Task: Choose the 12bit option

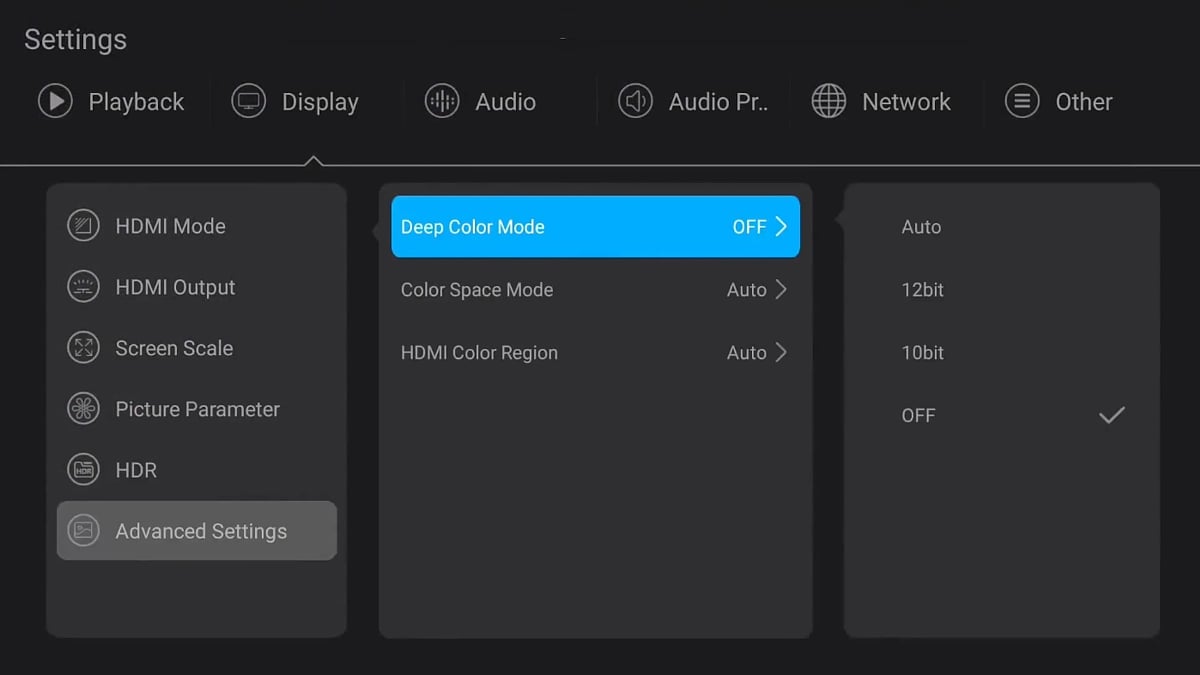Action: pyautogui.click(x=922, y=290)
